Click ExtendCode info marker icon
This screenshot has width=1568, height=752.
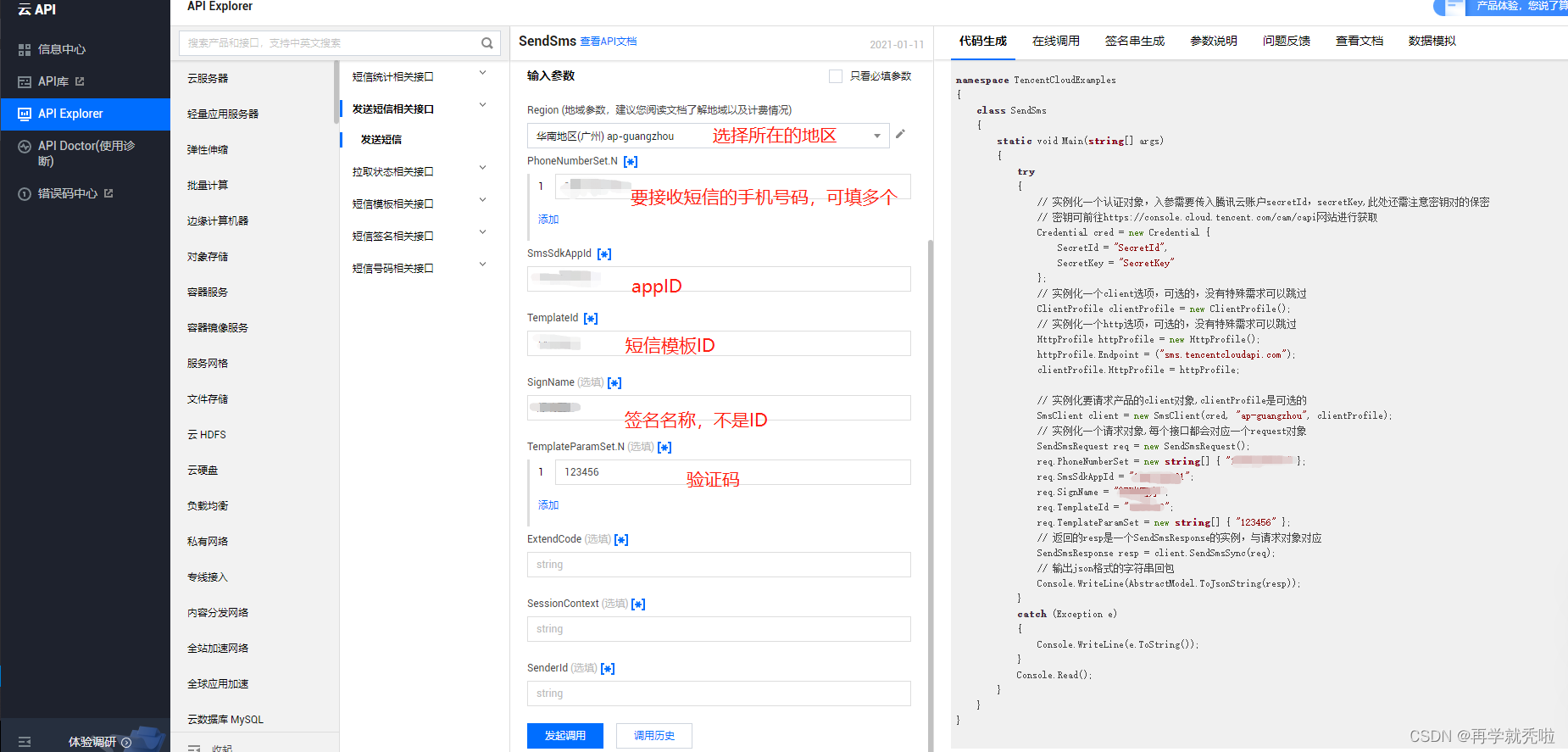[x=621, y=539]
